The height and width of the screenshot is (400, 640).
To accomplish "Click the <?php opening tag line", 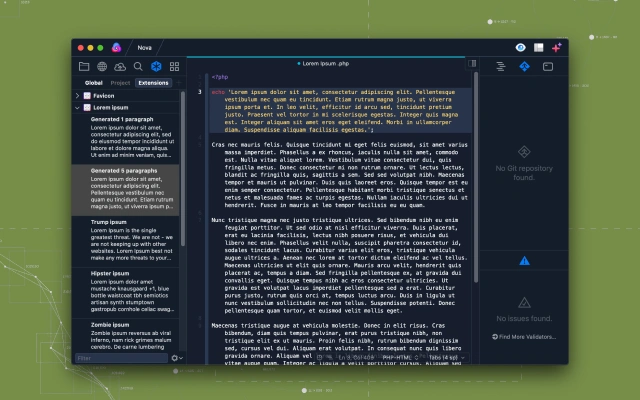I will (x=220, y=77).
